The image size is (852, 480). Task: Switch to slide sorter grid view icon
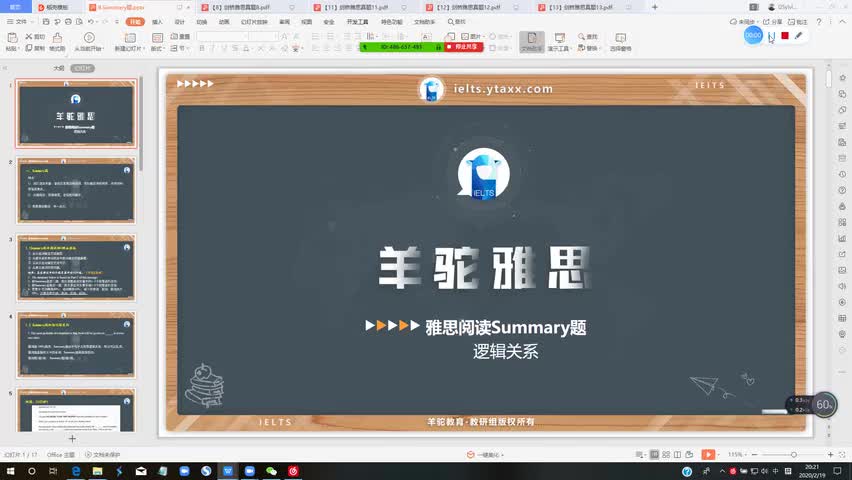(x=666, y=454)
